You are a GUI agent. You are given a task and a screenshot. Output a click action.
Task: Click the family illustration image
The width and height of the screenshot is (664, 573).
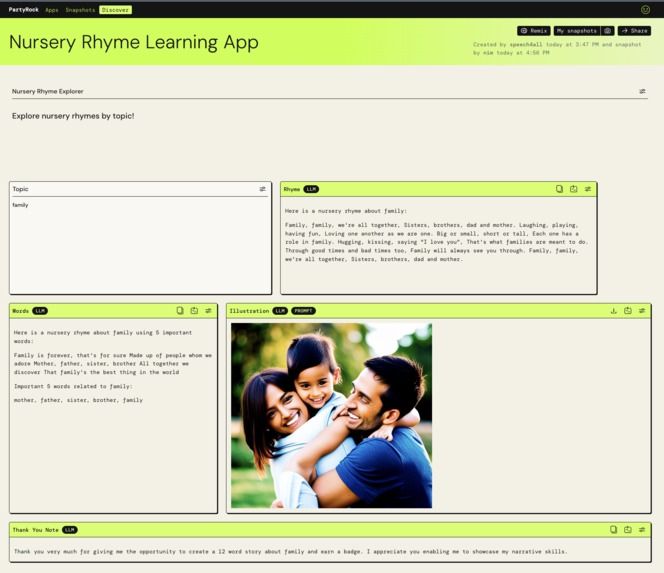[x=332, y=415]
